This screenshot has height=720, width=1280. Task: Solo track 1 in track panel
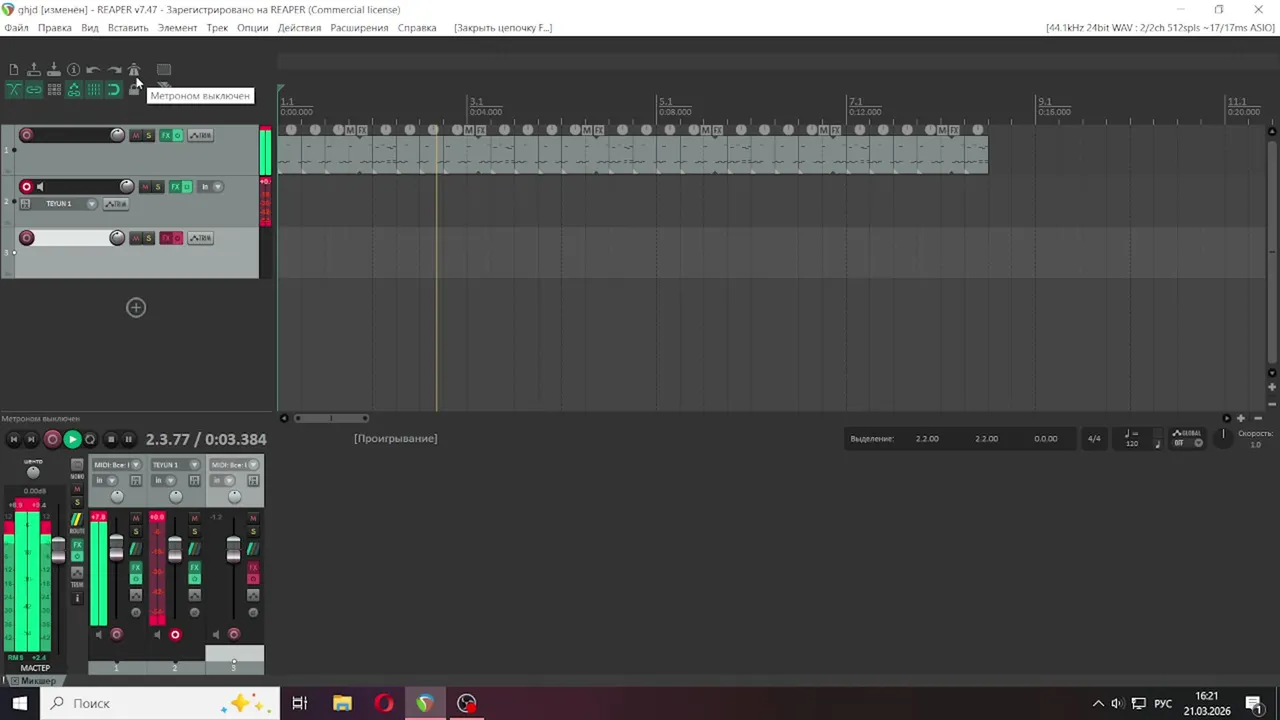(149, 135)
